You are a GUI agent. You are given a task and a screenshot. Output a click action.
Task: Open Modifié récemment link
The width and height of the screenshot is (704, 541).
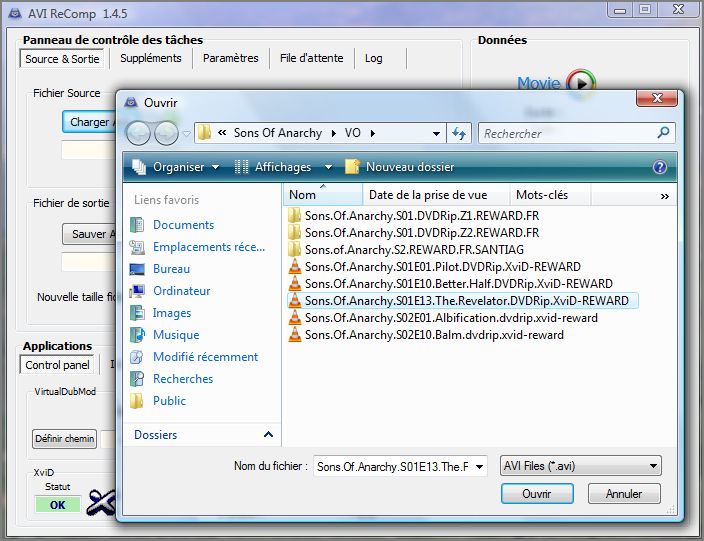[x=205, y=357]
